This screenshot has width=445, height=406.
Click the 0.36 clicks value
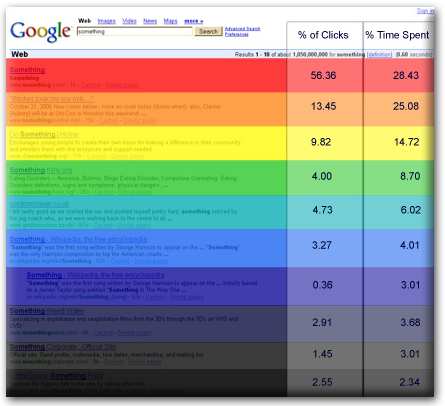pyautogui.click(x=322, y=285)
